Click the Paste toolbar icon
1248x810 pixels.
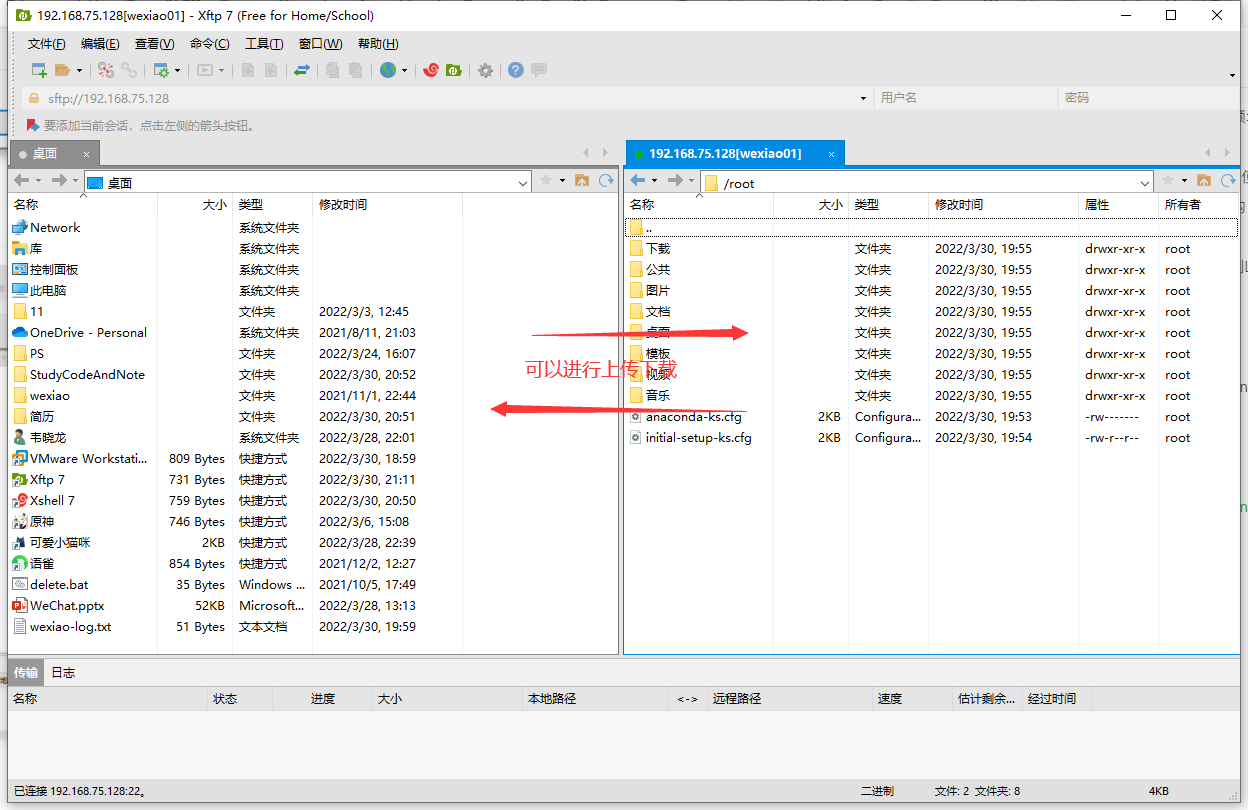(x=357, y=70)
